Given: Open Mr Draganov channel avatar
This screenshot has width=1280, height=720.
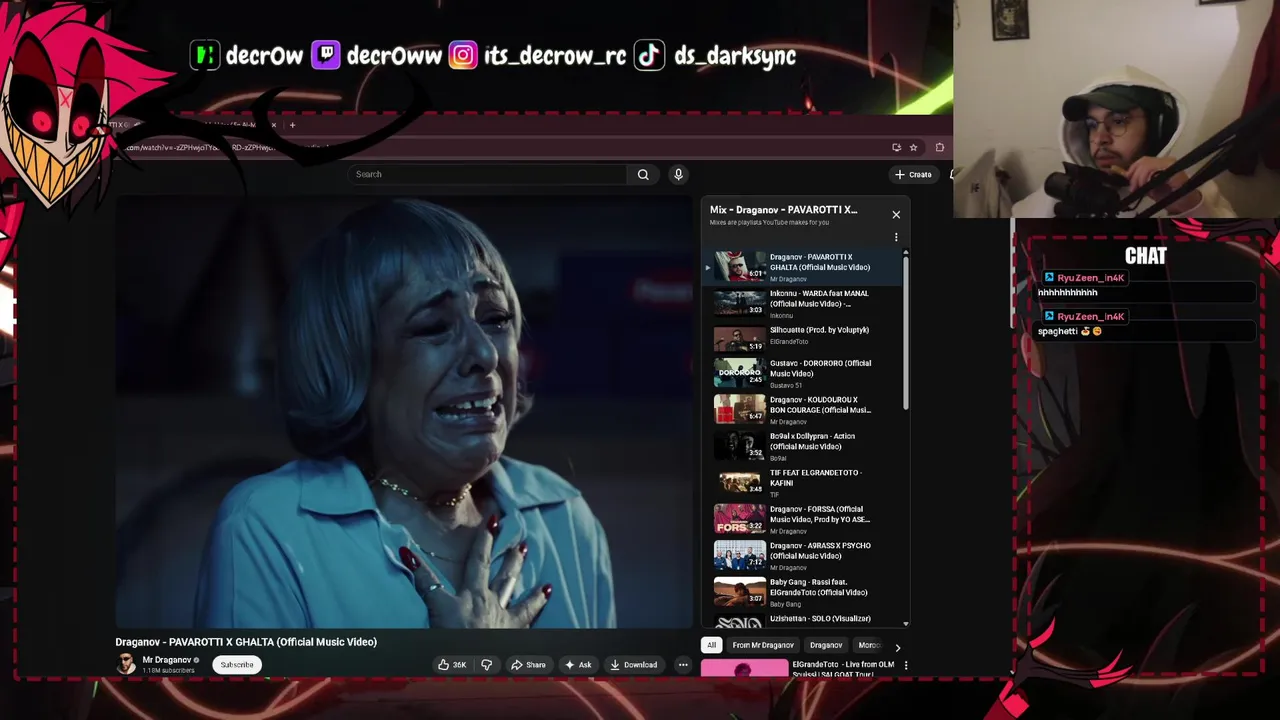Looking at the screenshot, I should point(126,664).
